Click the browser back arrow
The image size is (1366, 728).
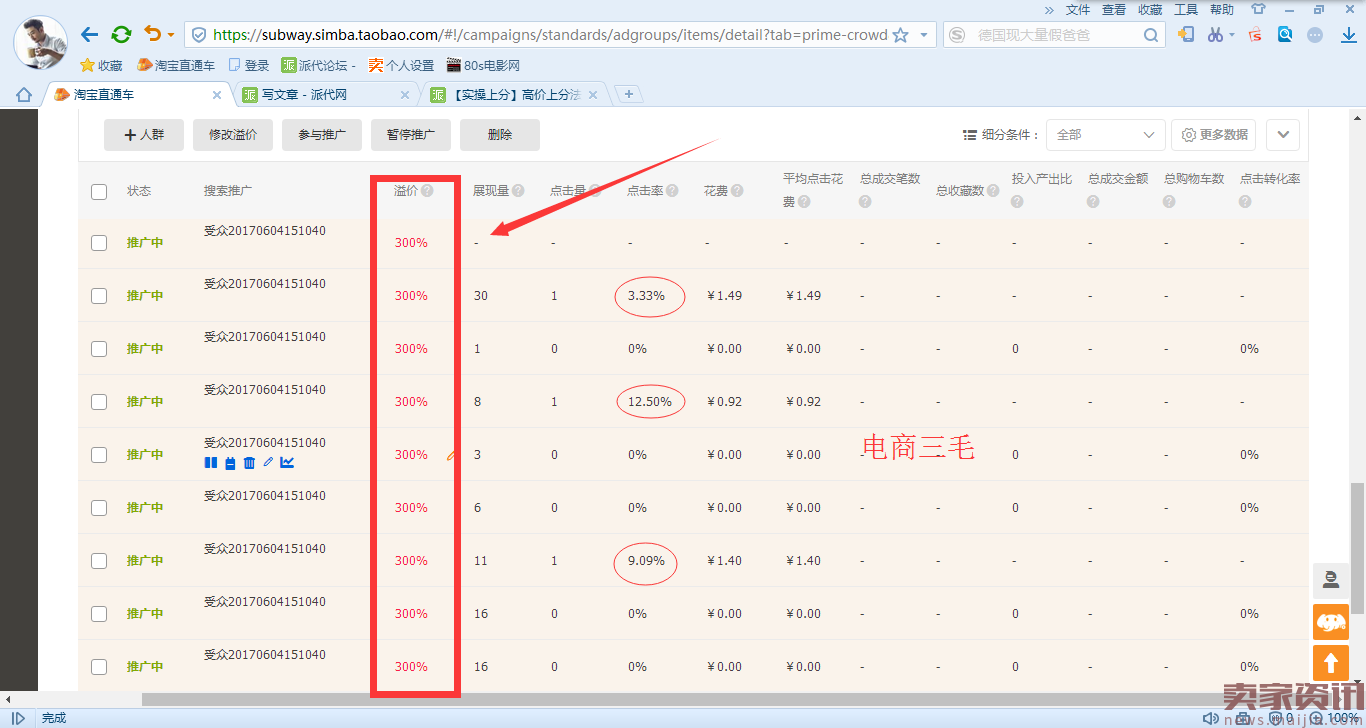[x=89, y=34]
